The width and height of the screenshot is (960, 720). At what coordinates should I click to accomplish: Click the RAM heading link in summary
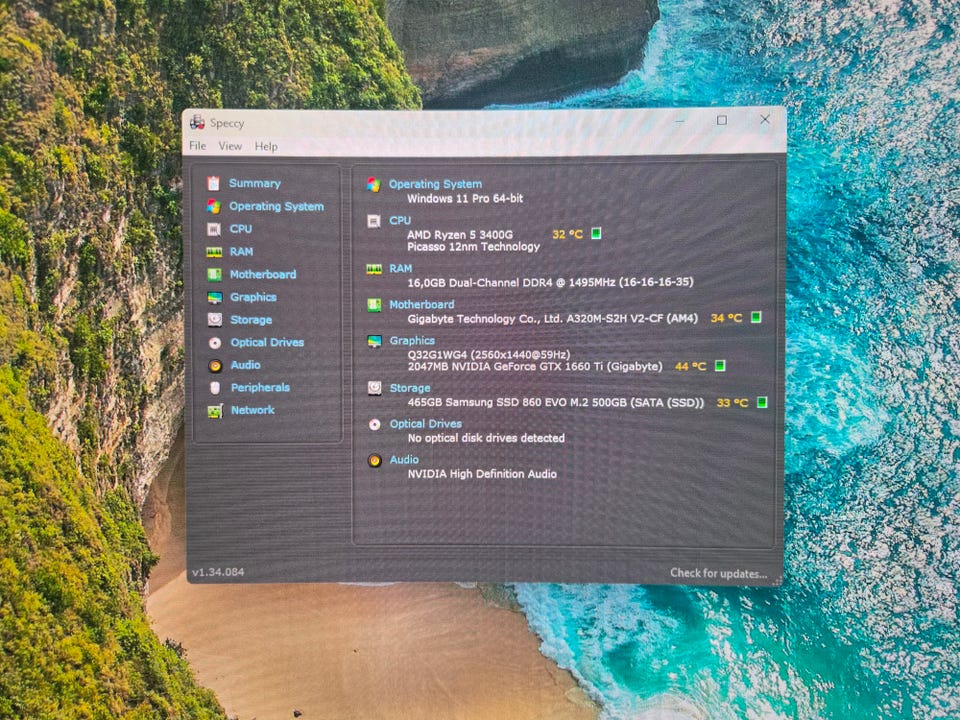401,268
